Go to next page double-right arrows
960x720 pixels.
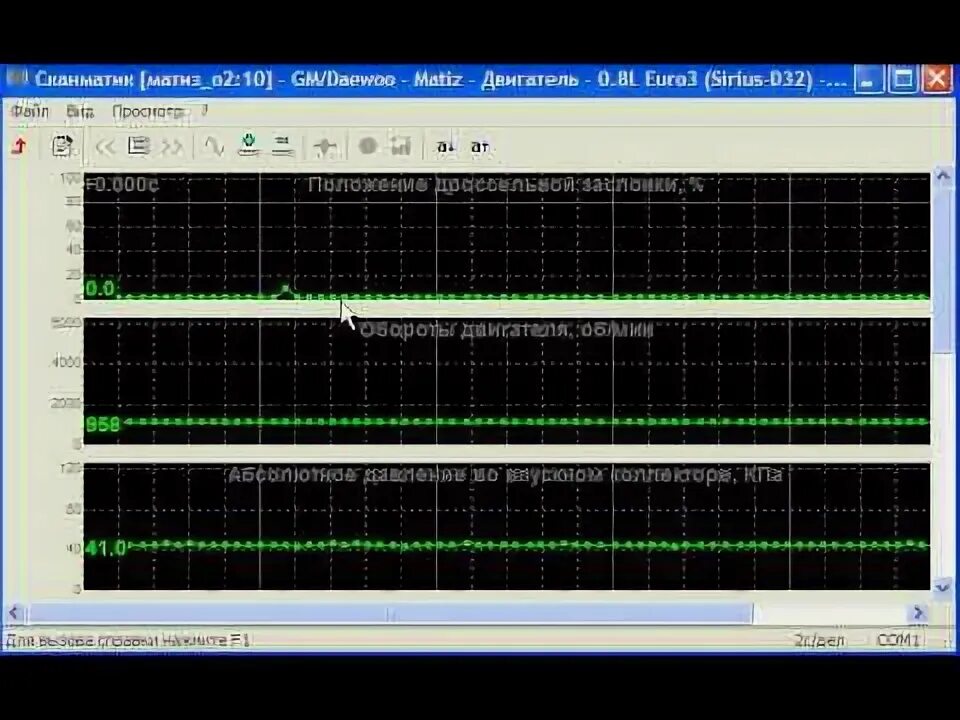[172, 147]
